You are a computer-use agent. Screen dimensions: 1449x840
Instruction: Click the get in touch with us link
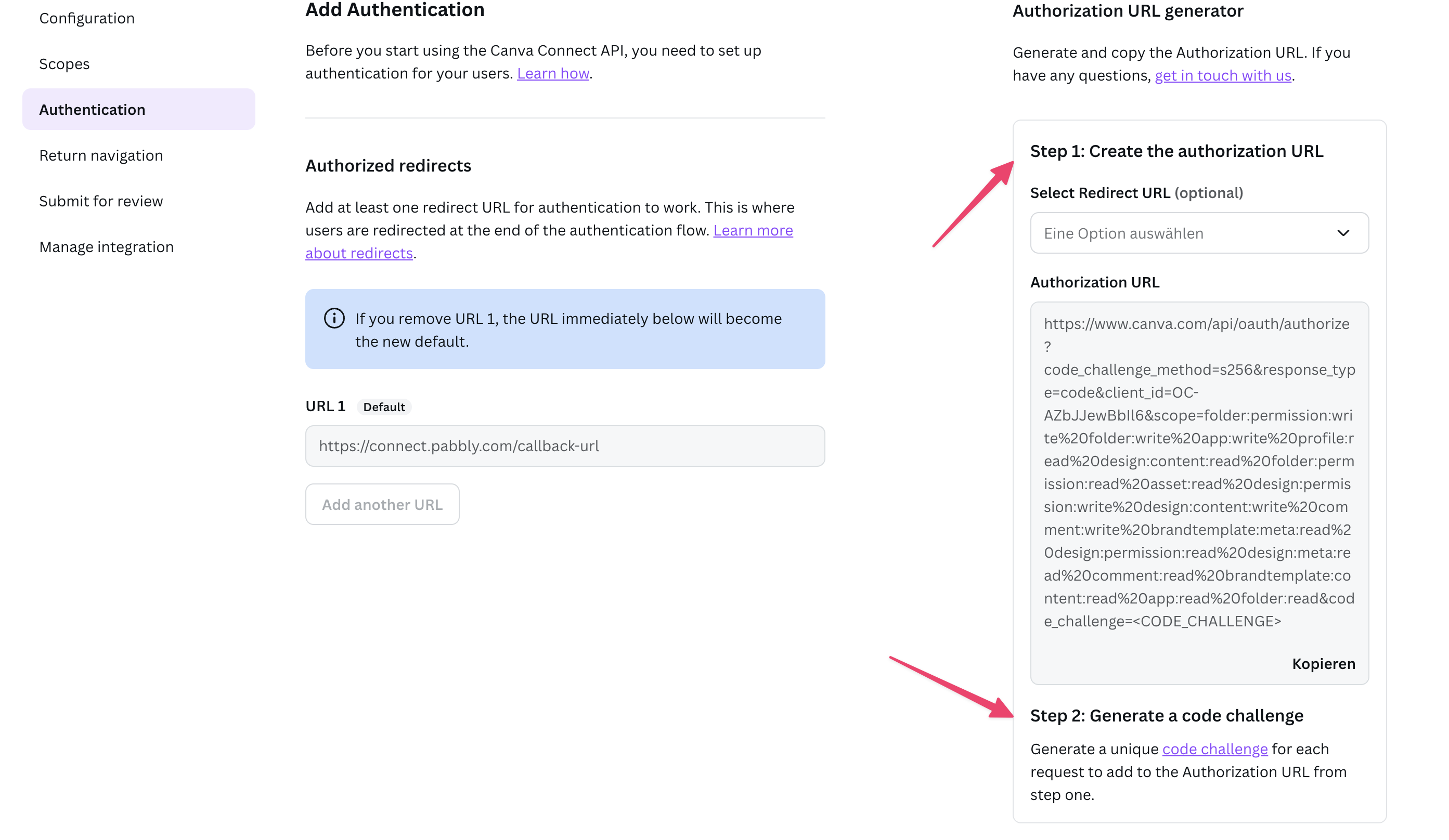(1223, 75)
